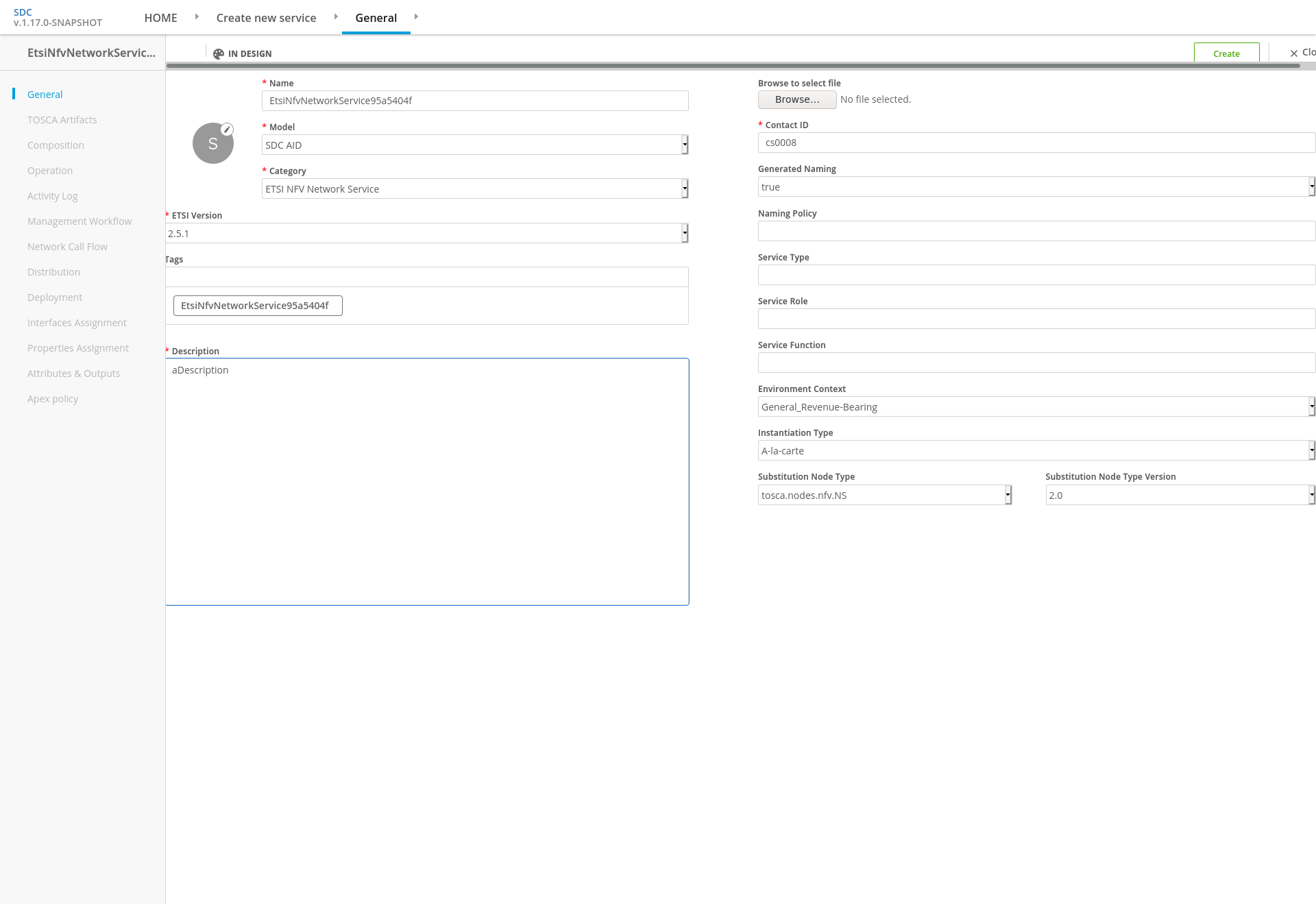Click the Tags input field
The image size is (1316, 904).
[x=426, y=277]
